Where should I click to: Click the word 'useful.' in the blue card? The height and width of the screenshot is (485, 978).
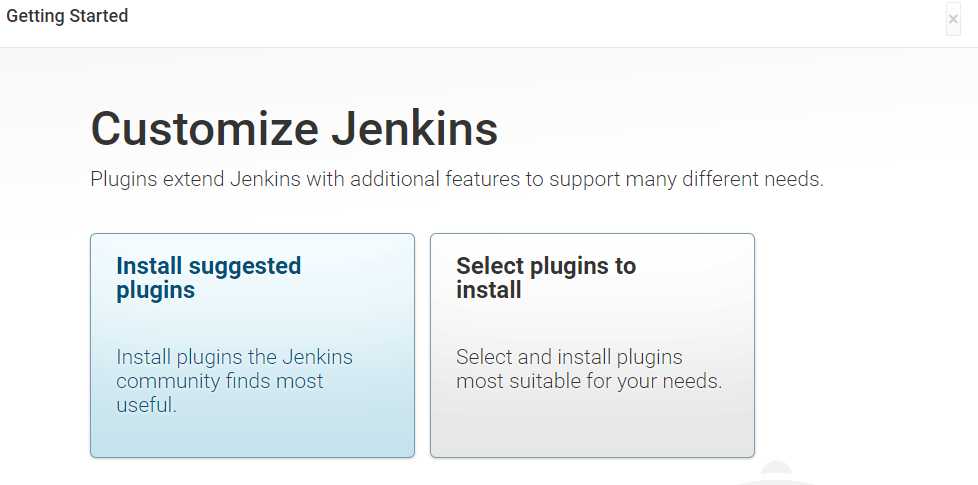coord(147,405)
